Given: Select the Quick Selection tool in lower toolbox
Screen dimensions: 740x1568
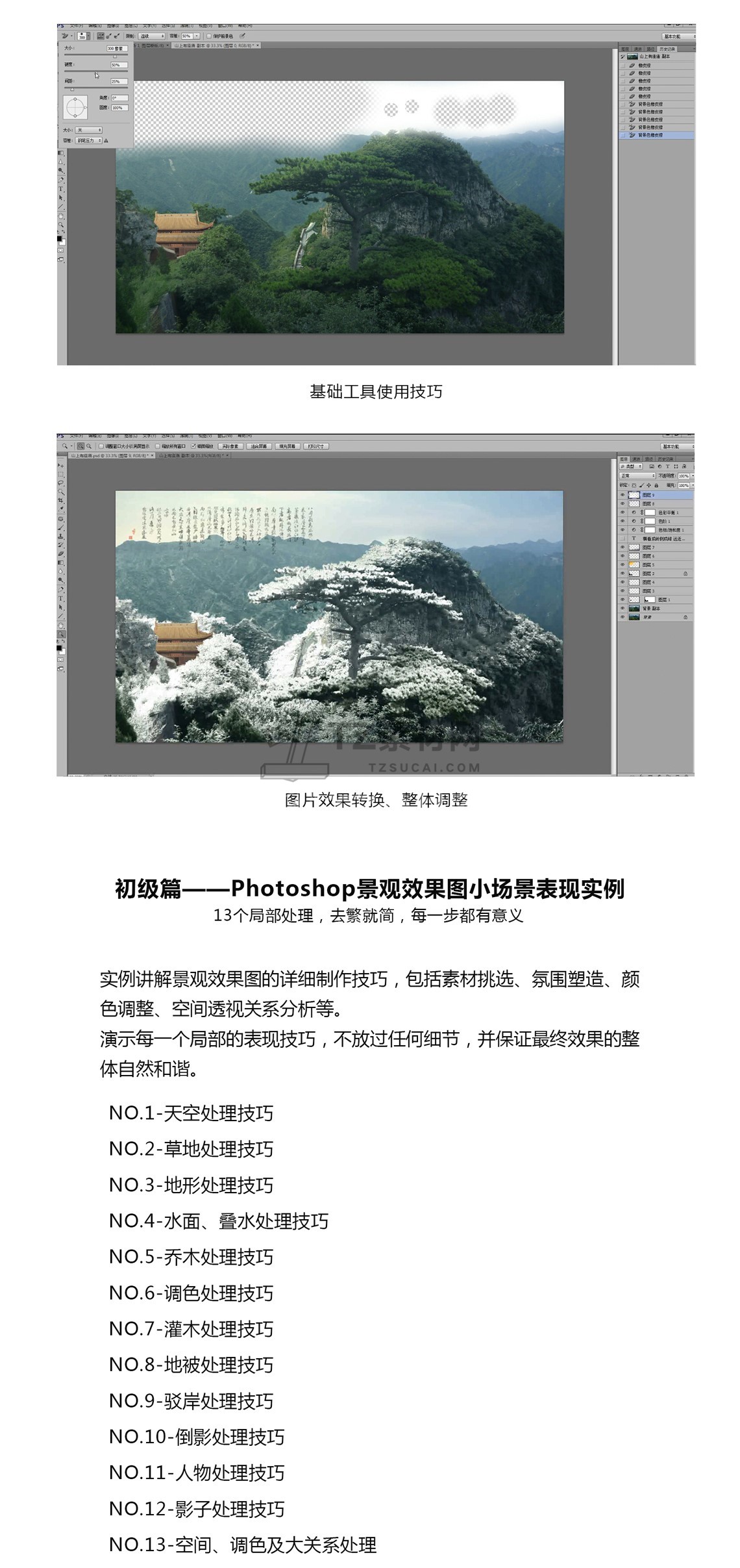Looking at the screenshot, I should (x=61, y=491).
